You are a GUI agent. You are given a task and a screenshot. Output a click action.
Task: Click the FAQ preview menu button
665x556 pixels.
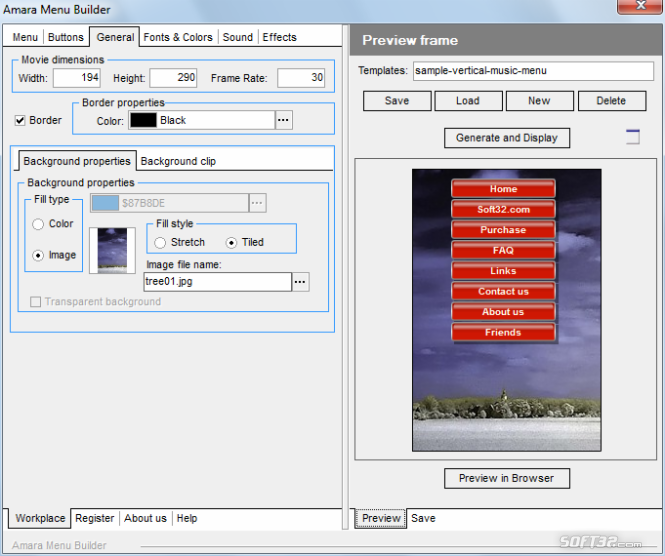pyautogui.click(x=503, y=250)
